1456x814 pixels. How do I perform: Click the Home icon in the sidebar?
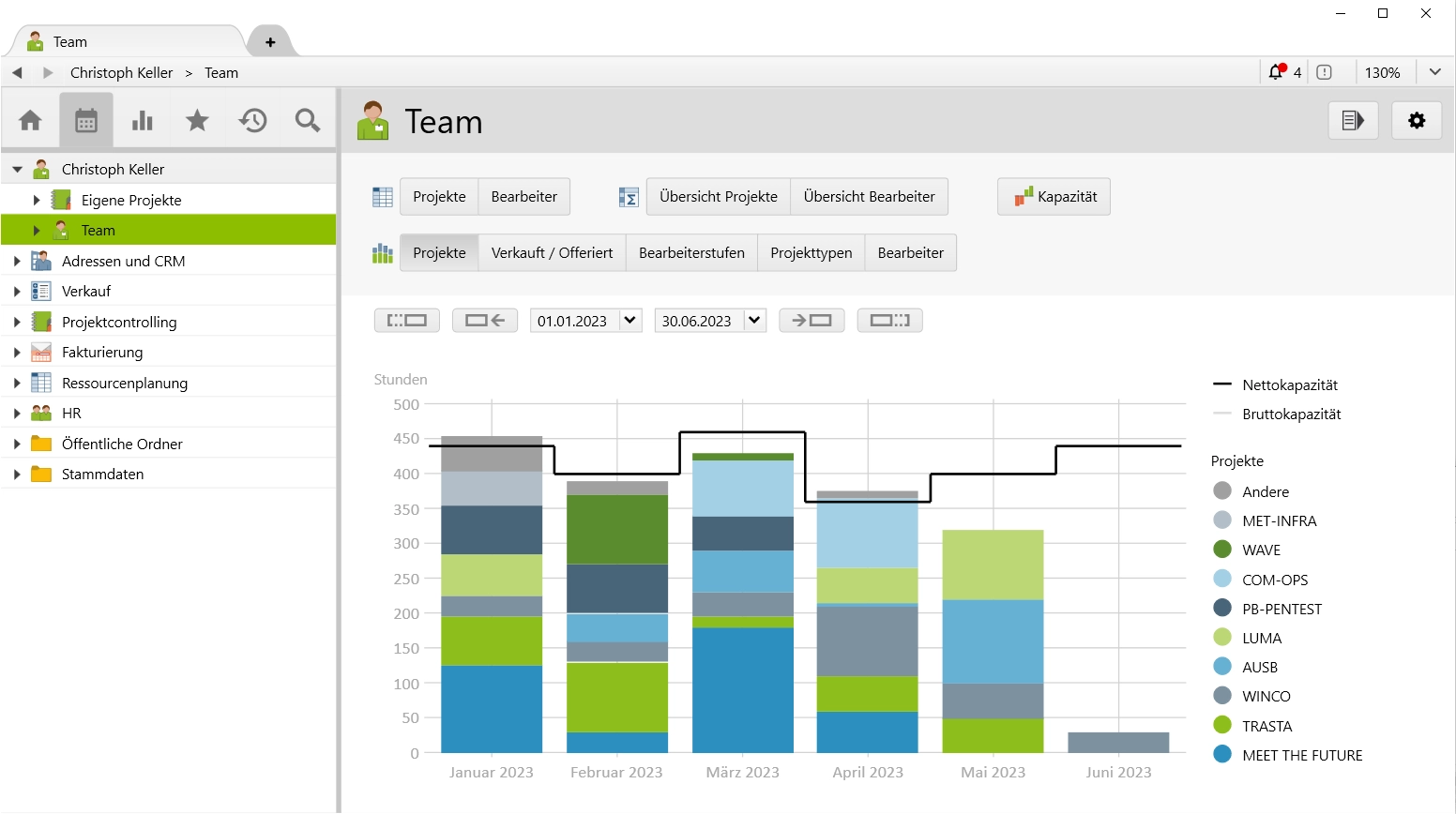[x=30, y=119]
